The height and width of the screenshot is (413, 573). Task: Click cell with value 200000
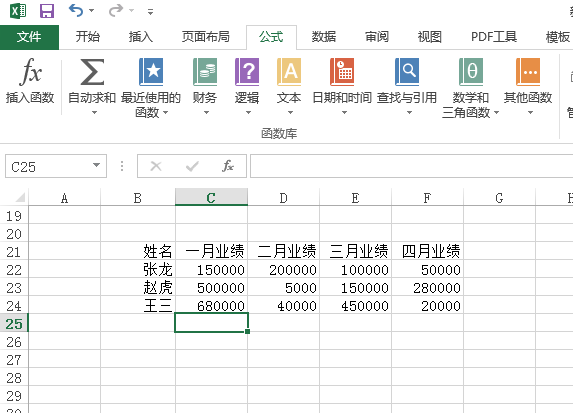pyautogui.click(x=283, y=269)
